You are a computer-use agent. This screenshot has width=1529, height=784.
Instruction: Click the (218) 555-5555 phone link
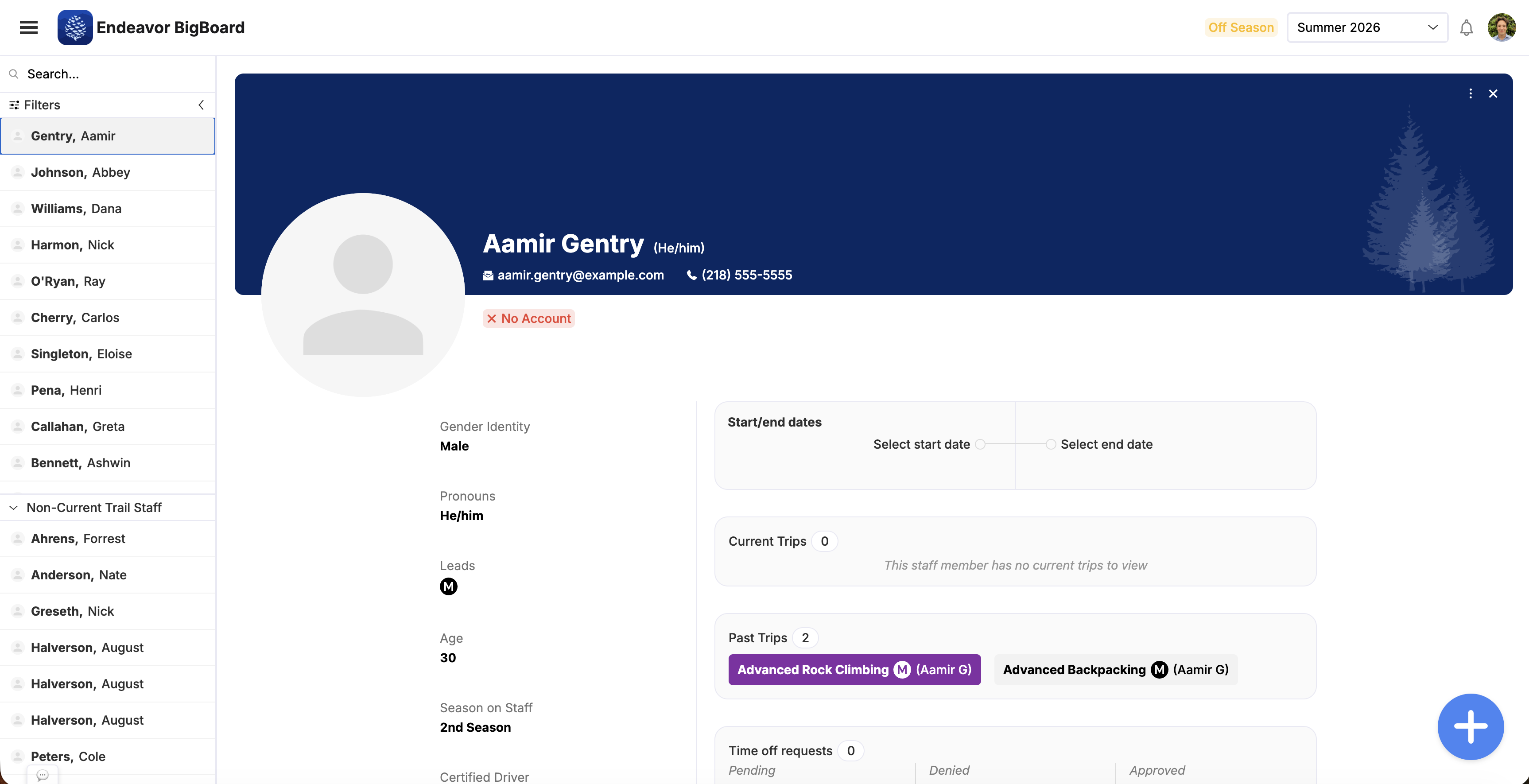747,275
